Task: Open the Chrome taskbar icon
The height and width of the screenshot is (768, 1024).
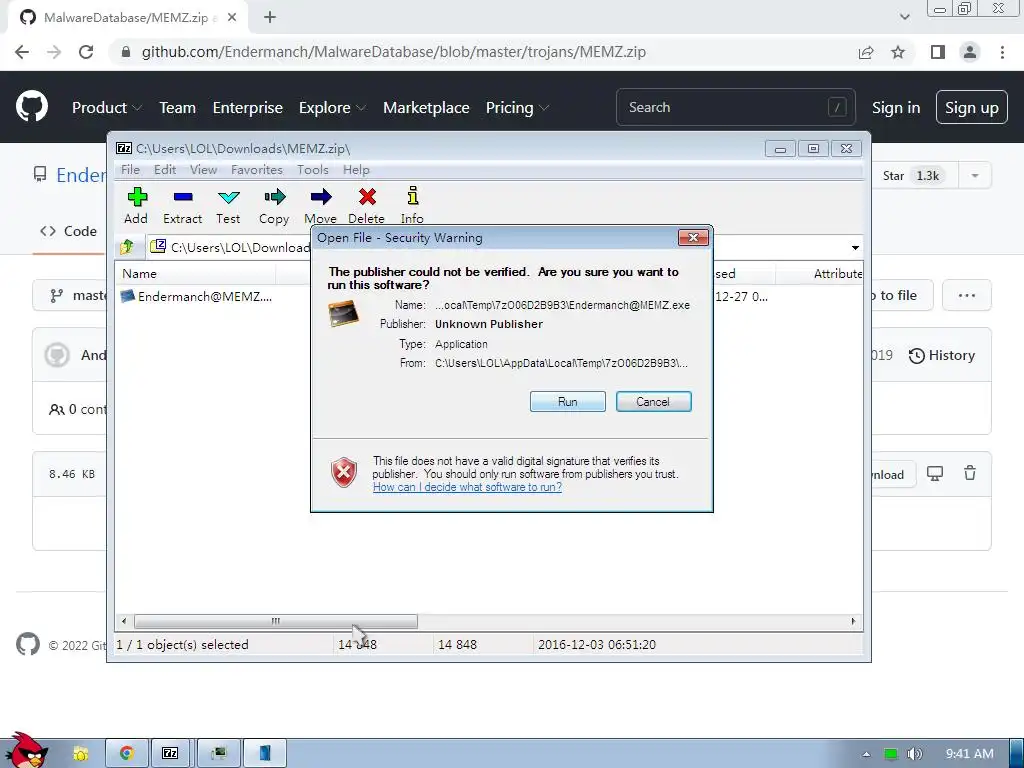Action: 127,754
